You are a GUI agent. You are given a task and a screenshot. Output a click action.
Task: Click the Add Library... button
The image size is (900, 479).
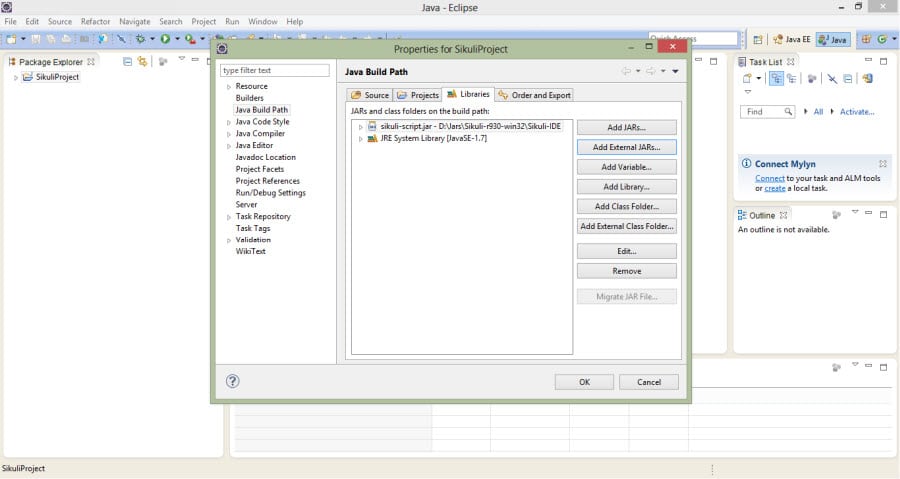(627, 187)
